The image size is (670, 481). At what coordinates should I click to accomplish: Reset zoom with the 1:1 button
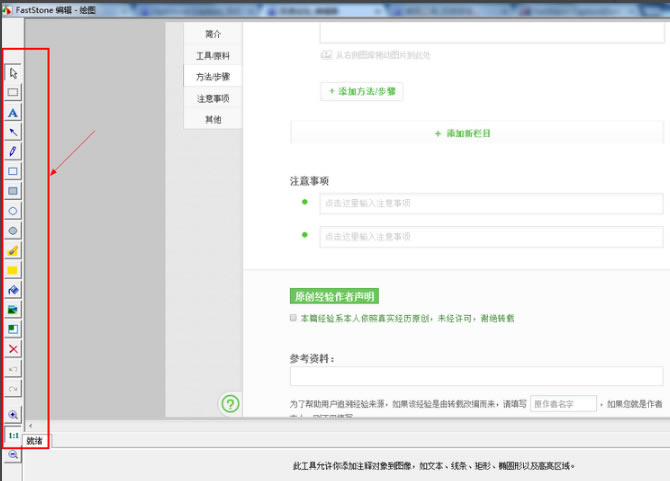click(13, 435)
